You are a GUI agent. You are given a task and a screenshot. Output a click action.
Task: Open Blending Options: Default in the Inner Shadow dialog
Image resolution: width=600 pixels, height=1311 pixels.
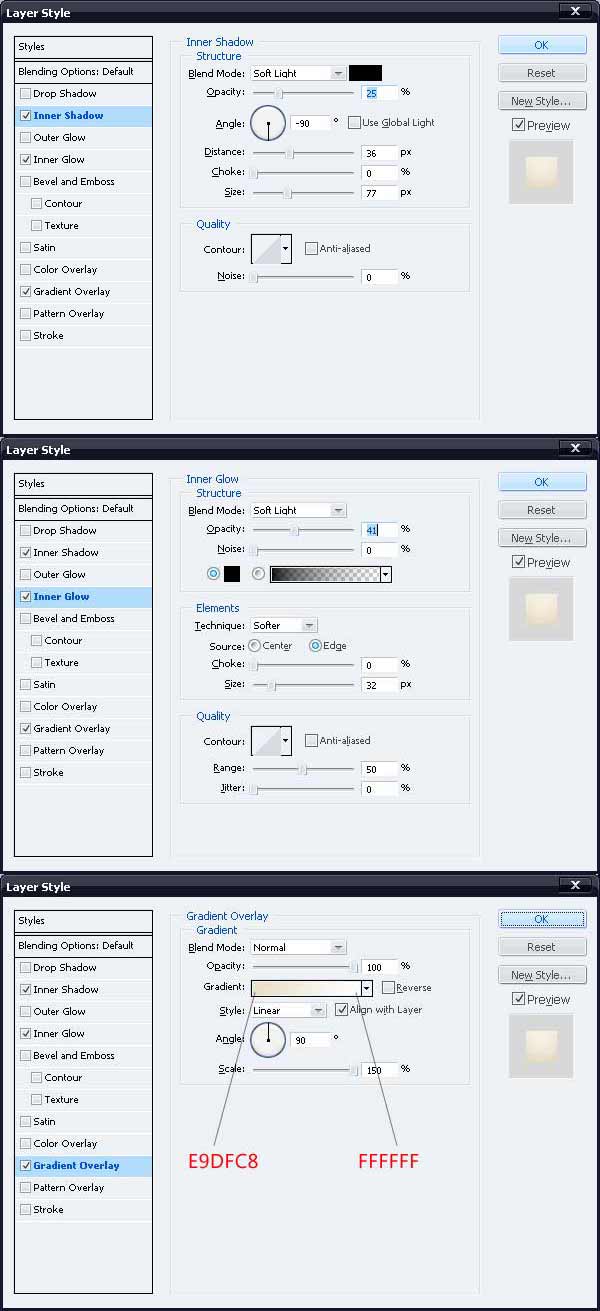coord(84,72)
